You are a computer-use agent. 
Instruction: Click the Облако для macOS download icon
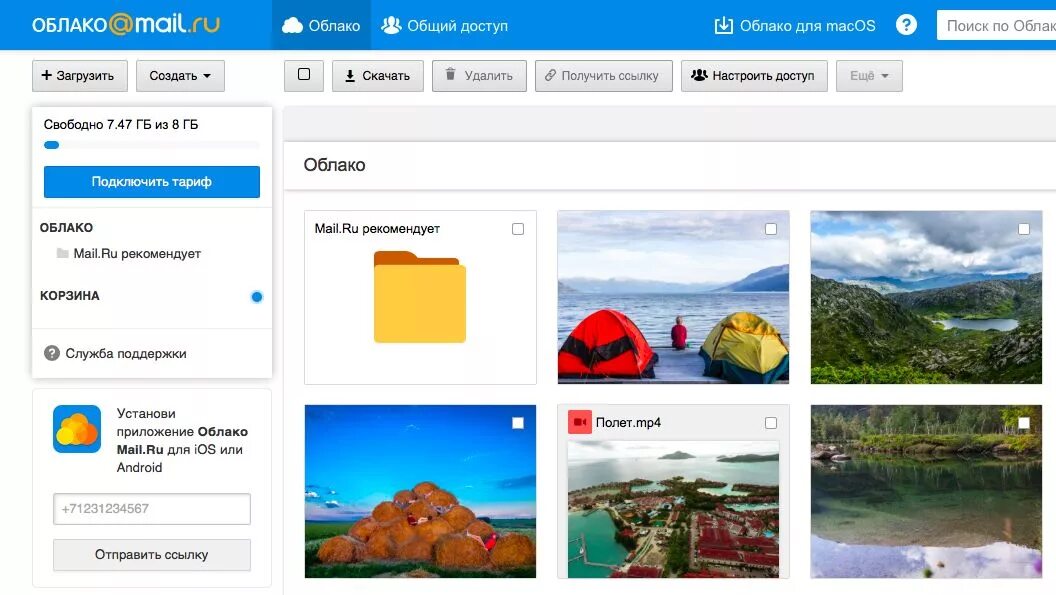click(723, 26)
